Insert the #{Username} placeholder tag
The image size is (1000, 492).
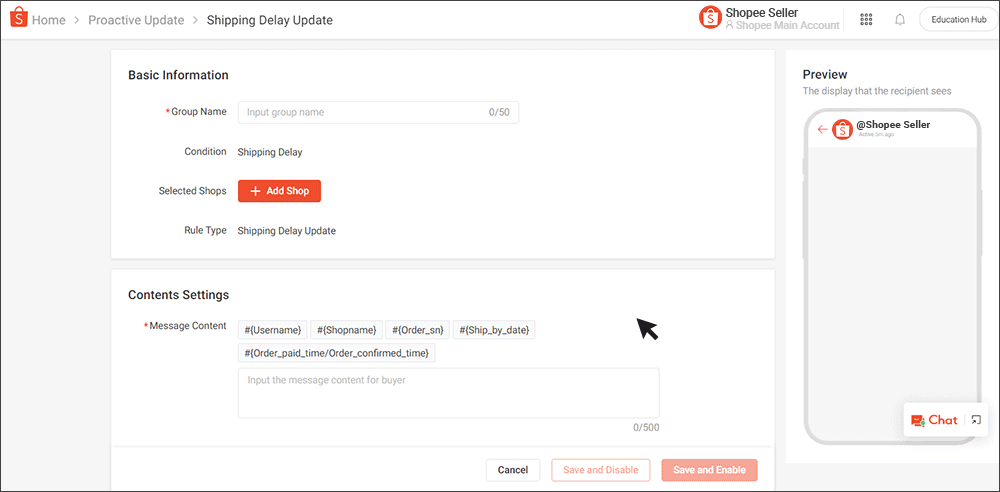coord(273,330)
